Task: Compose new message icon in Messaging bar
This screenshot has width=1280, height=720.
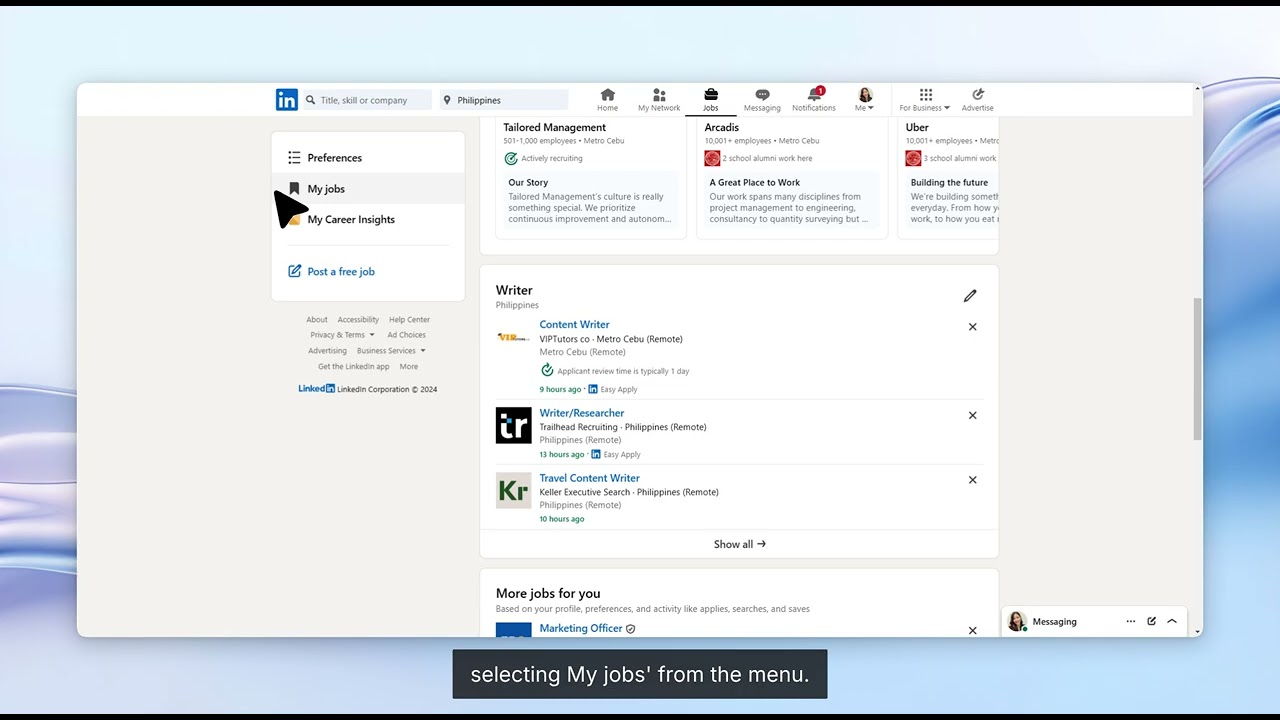Action: [x=1152, y=621]
